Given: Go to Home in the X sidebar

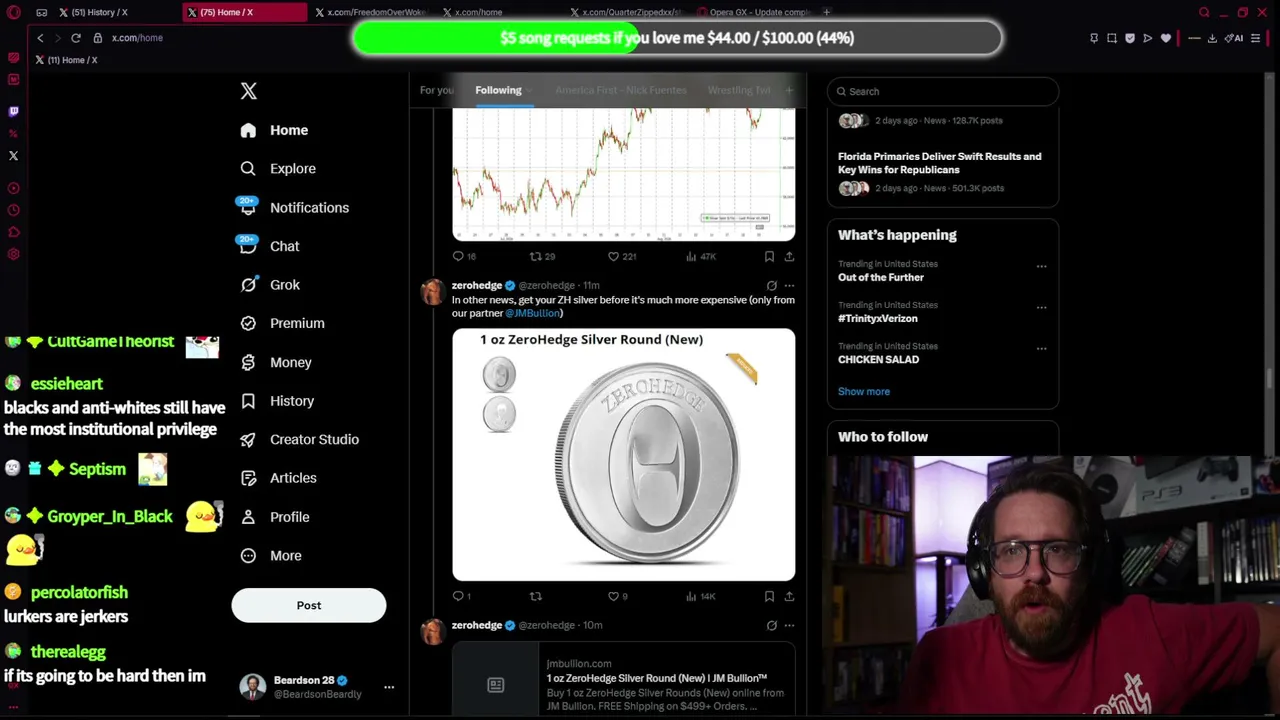Looking at the screenshot, I should click(x=275, y=130).
